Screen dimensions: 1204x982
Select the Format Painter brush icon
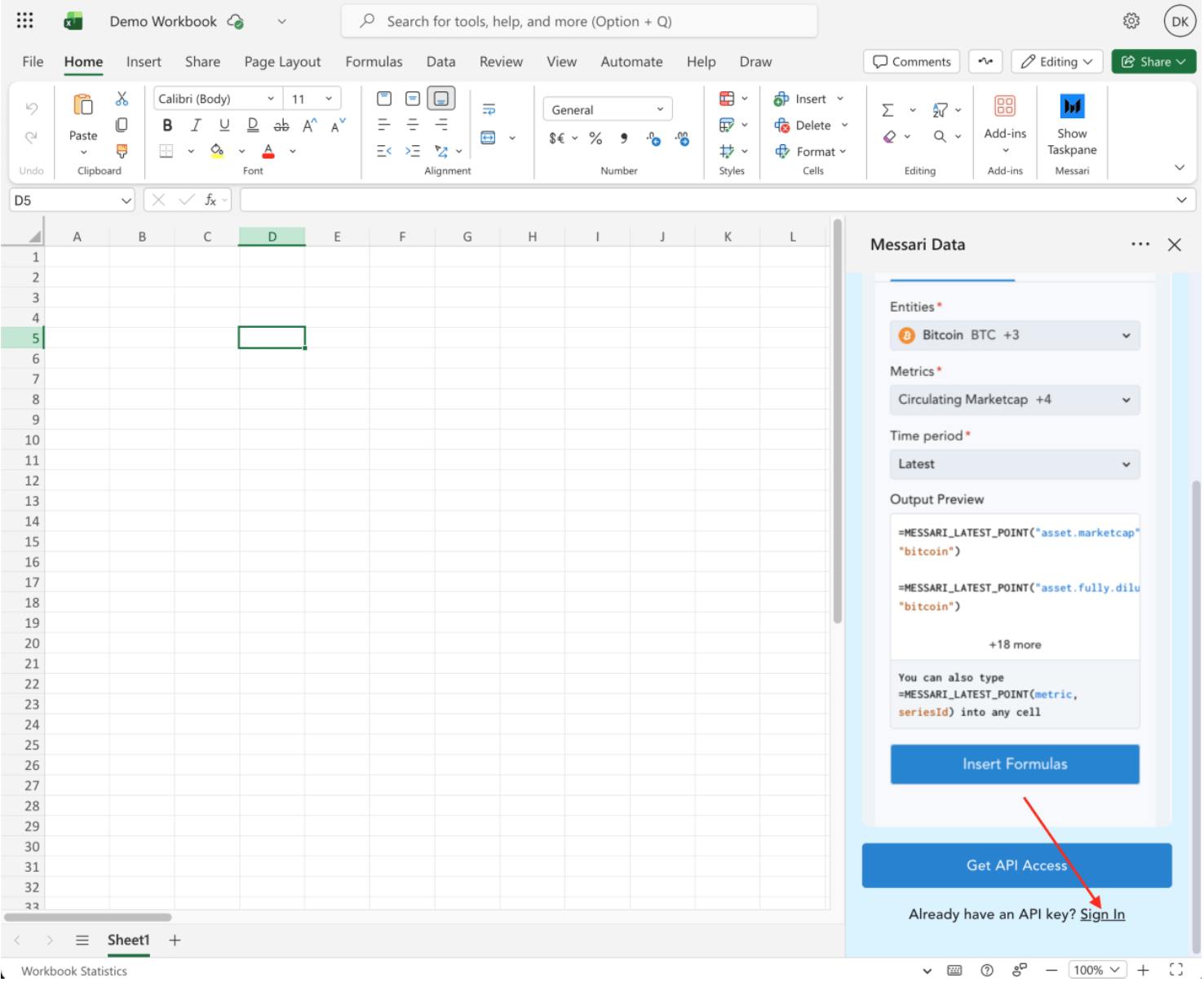tap(122, 151)
